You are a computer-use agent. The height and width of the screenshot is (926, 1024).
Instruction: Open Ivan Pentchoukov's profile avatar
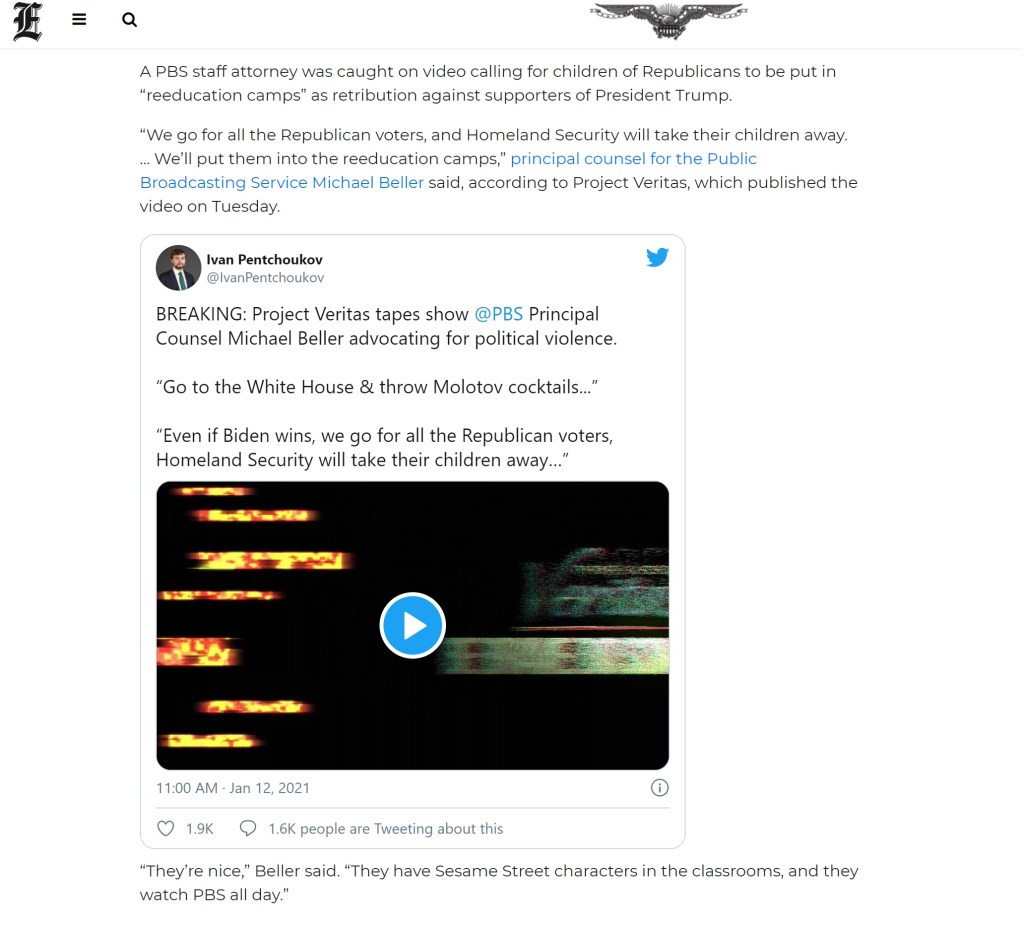click(x=178, y=268)
